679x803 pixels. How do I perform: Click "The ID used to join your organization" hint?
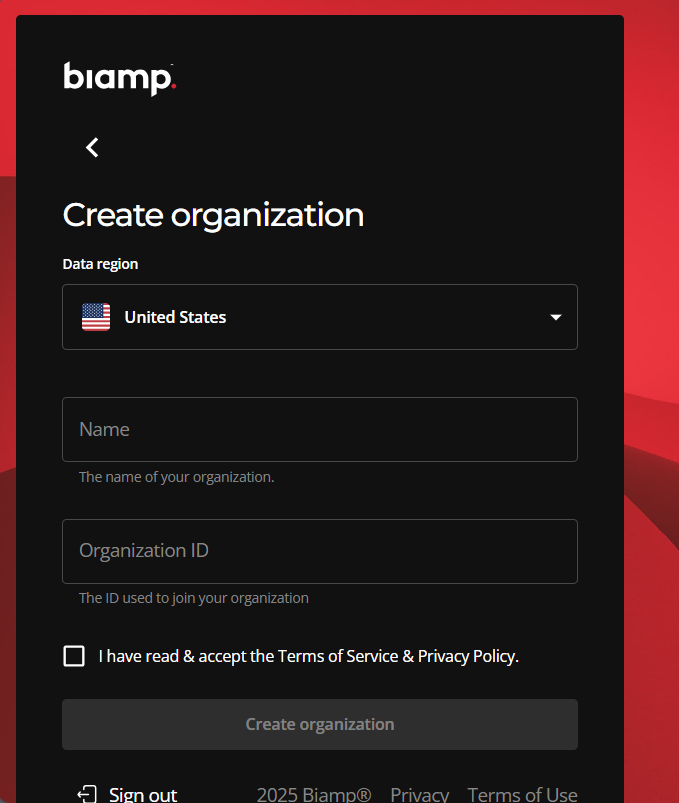pyautogui.click(x=194, y=598)
